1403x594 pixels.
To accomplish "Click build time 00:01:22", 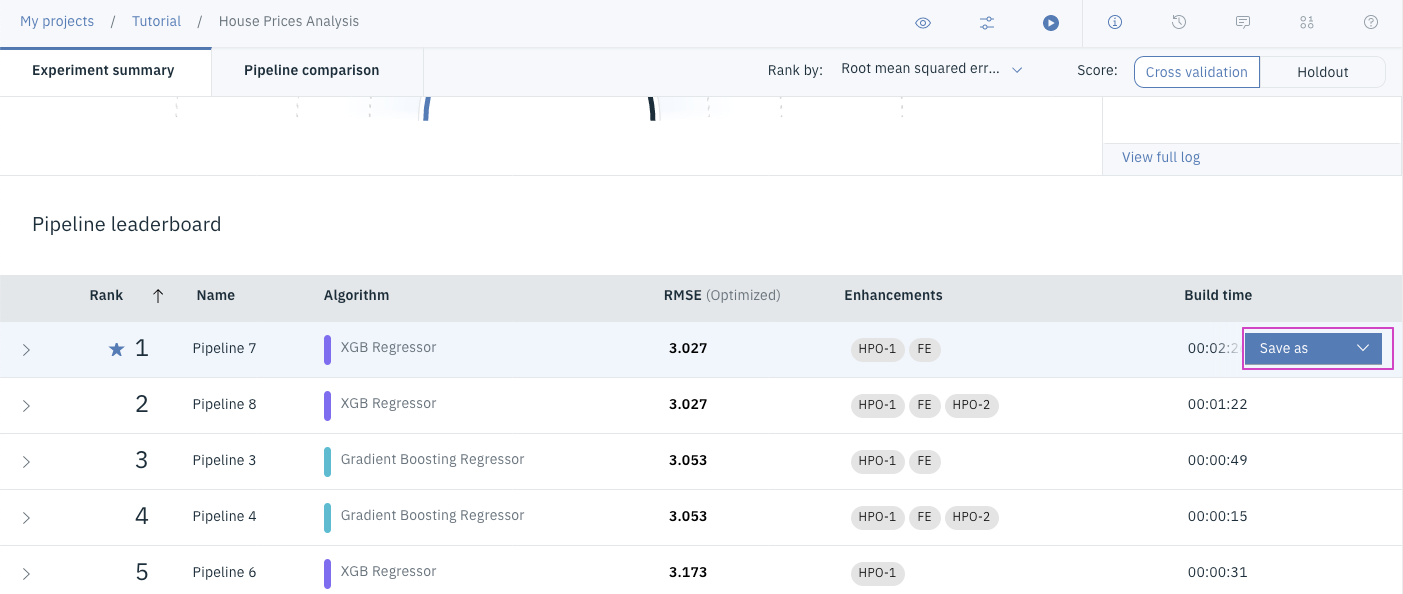I will click(x=1217, y=404).
